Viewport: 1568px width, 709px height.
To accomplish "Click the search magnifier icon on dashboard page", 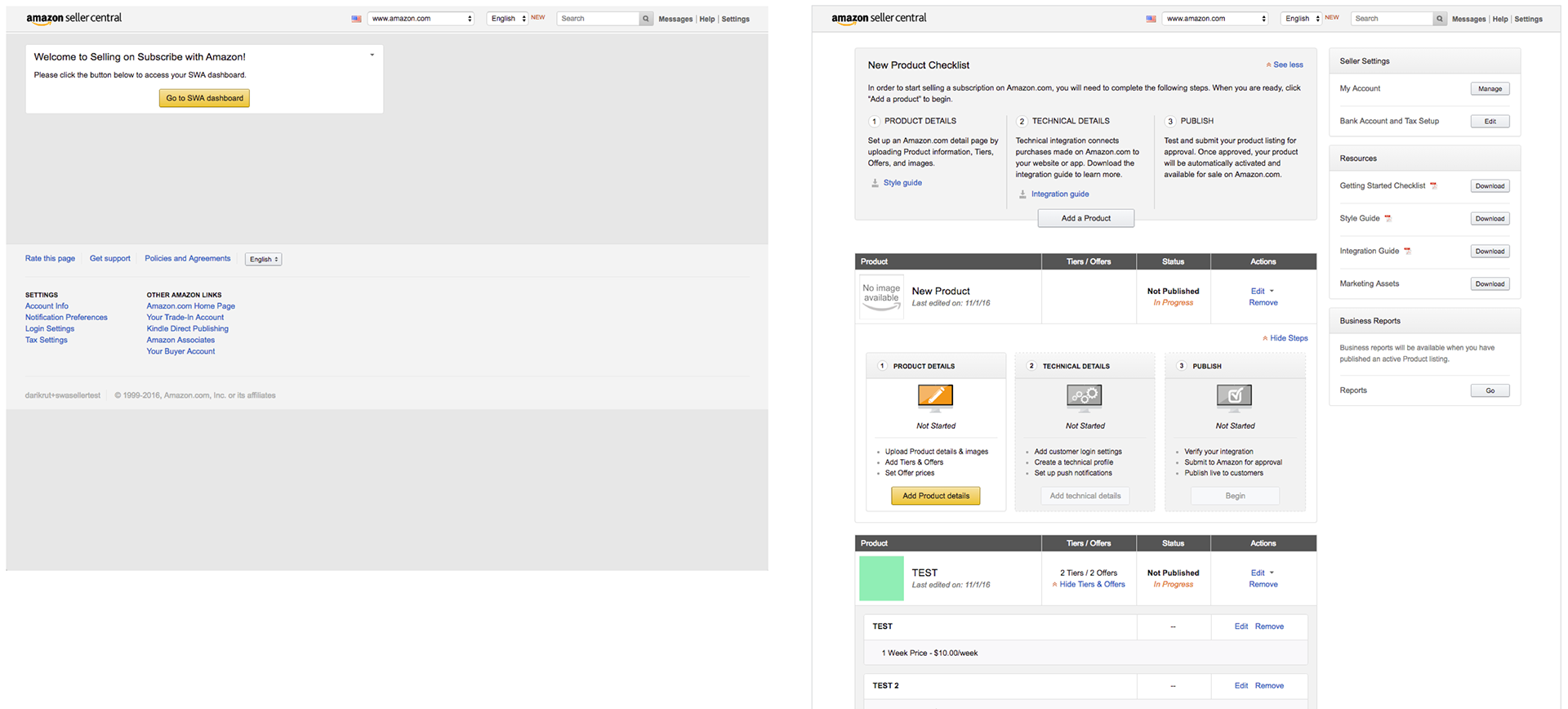I will pos(1440,19).
